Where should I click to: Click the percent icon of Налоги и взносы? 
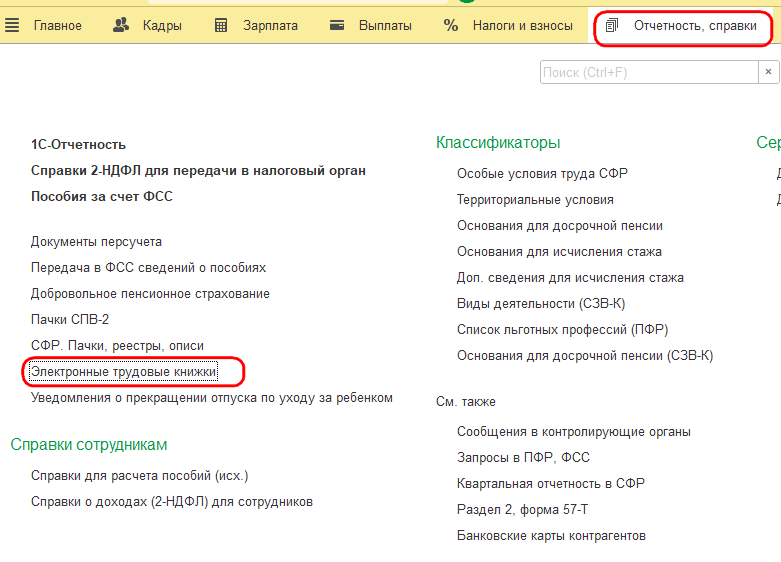pos(451,25)
